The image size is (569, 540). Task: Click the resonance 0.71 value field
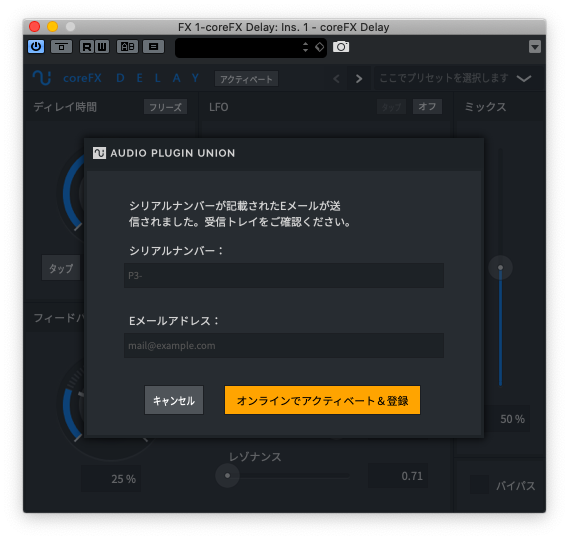click(x=398, y=476)
